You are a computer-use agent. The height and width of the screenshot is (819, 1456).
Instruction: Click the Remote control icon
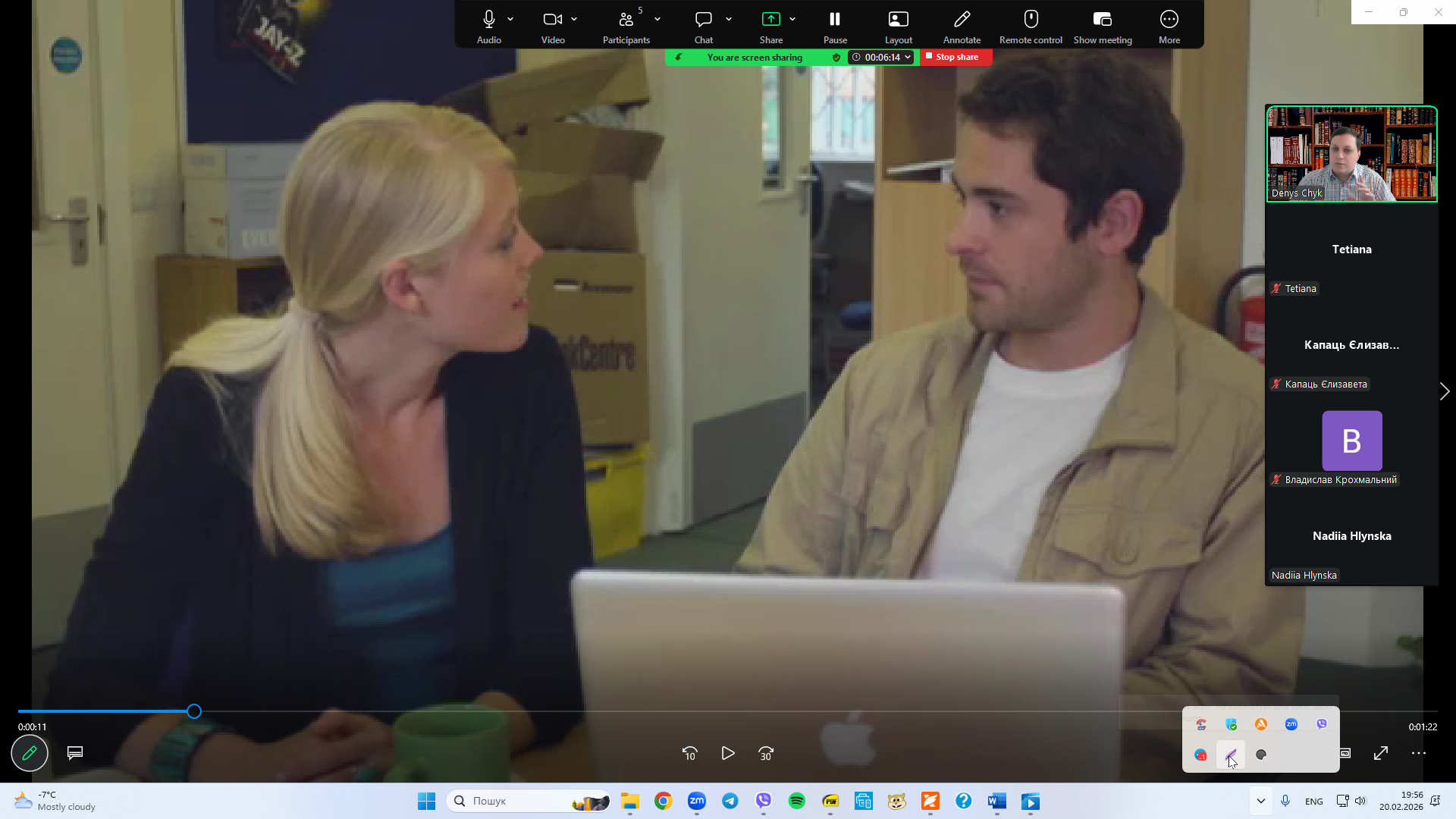tap(1031, 20)
